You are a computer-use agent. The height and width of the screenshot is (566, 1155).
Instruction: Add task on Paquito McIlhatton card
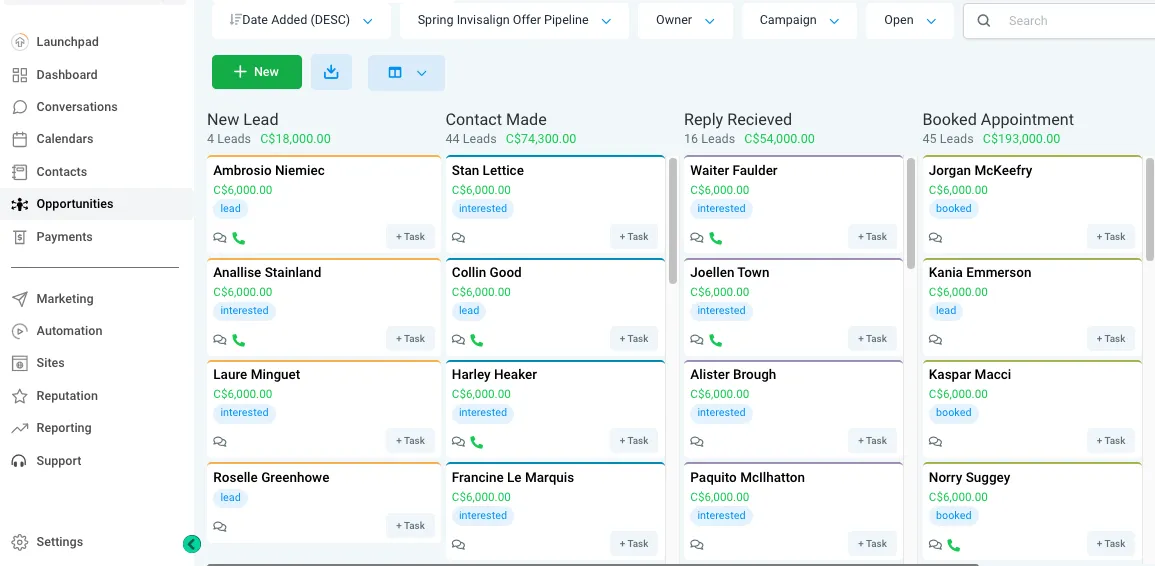point(872,544)
